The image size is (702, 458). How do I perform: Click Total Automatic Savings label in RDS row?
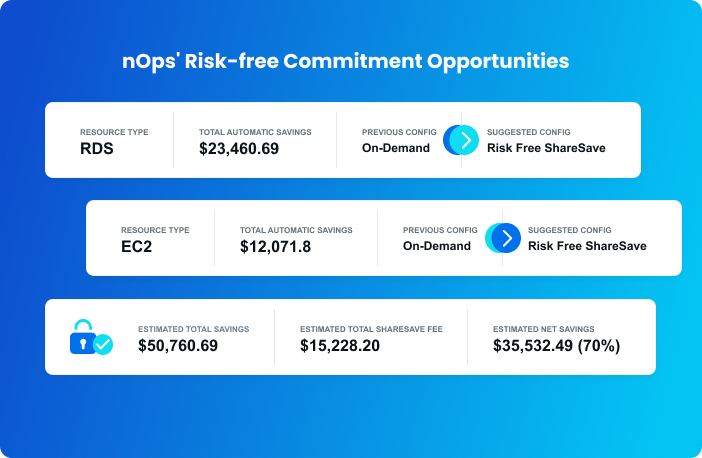click(255, 132)
